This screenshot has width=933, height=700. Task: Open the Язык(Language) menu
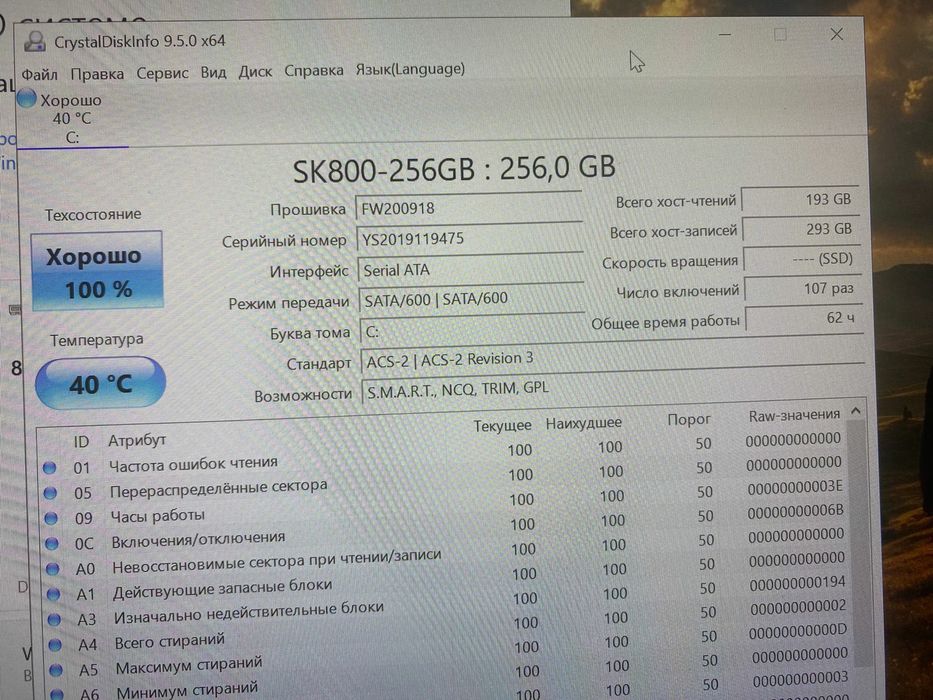tap(410, 69)
